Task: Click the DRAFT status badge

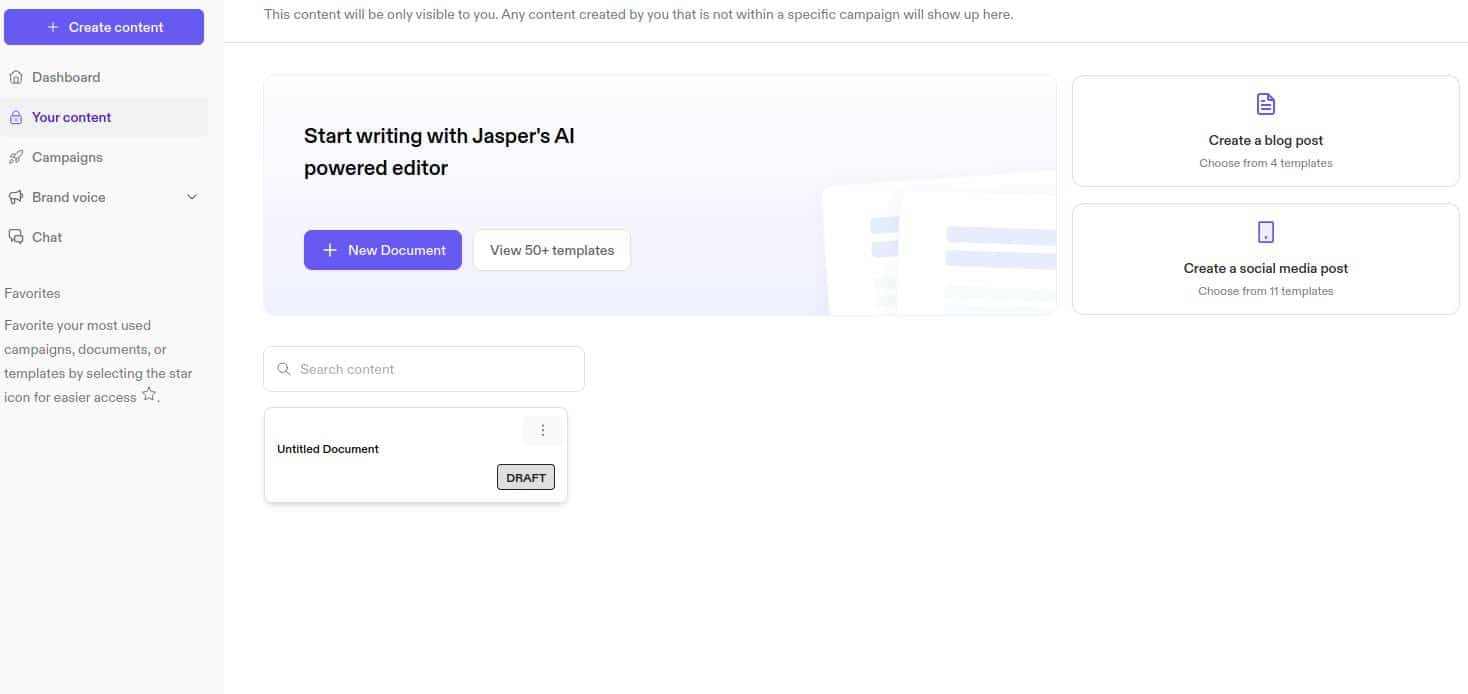Action: click(x=526, y=477)
